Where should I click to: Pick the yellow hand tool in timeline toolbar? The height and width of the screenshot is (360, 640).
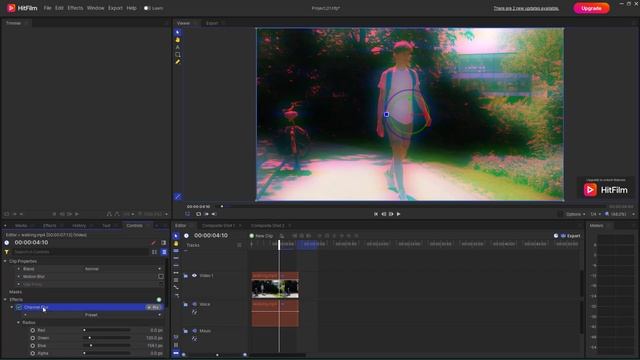[176, 243]
